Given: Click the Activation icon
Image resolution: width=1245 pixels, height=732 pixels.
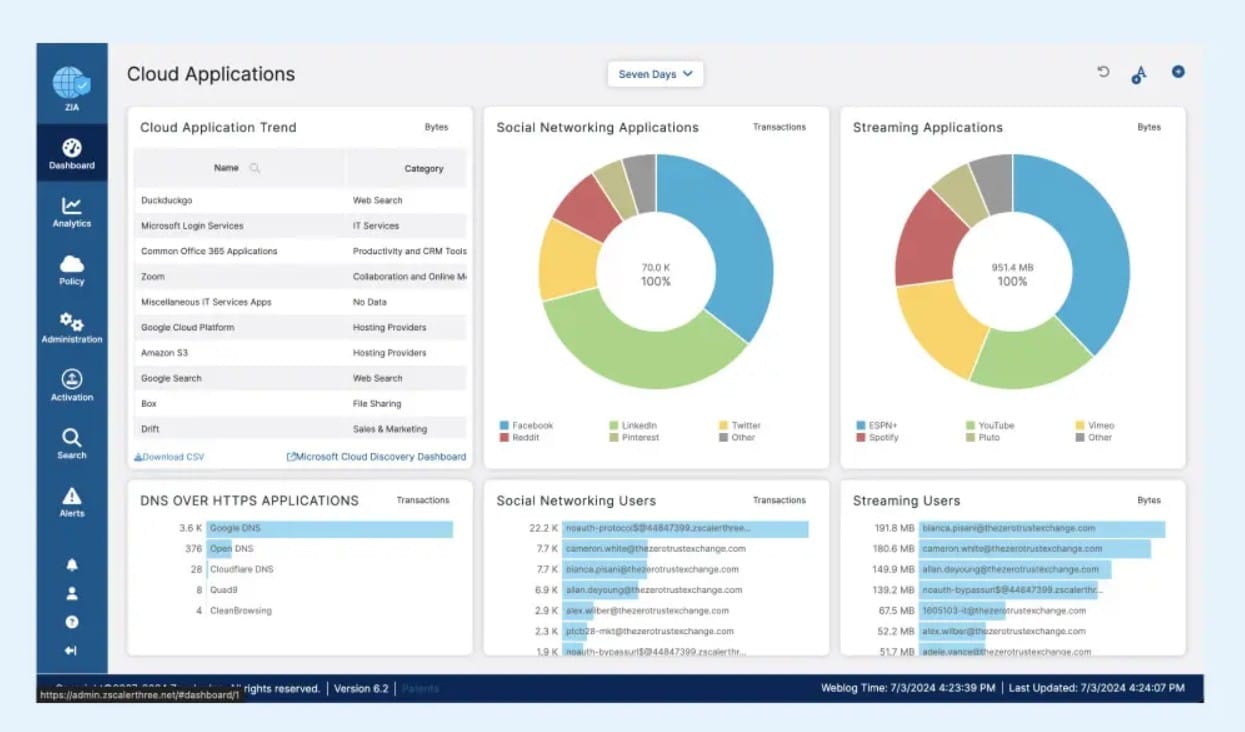Looking at the screenshot, I should (70, 384).
